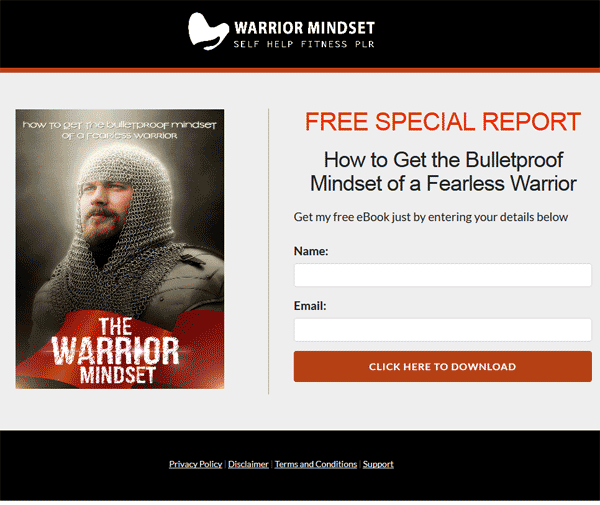Click the Bulletproof Mindset subheading text

[443, 171]
